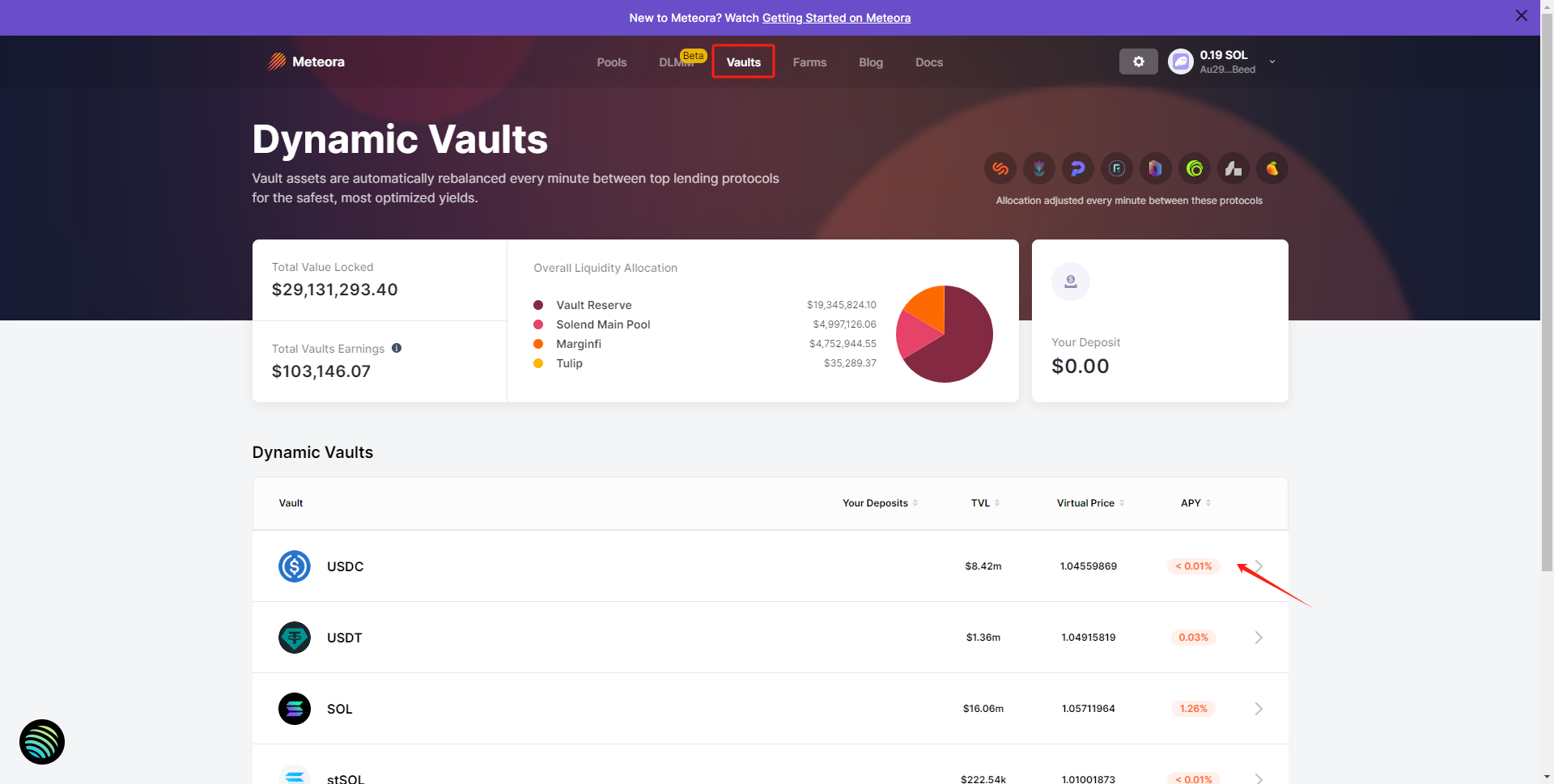Click the hexagon gem protocol icon

tap(1156, 168)
